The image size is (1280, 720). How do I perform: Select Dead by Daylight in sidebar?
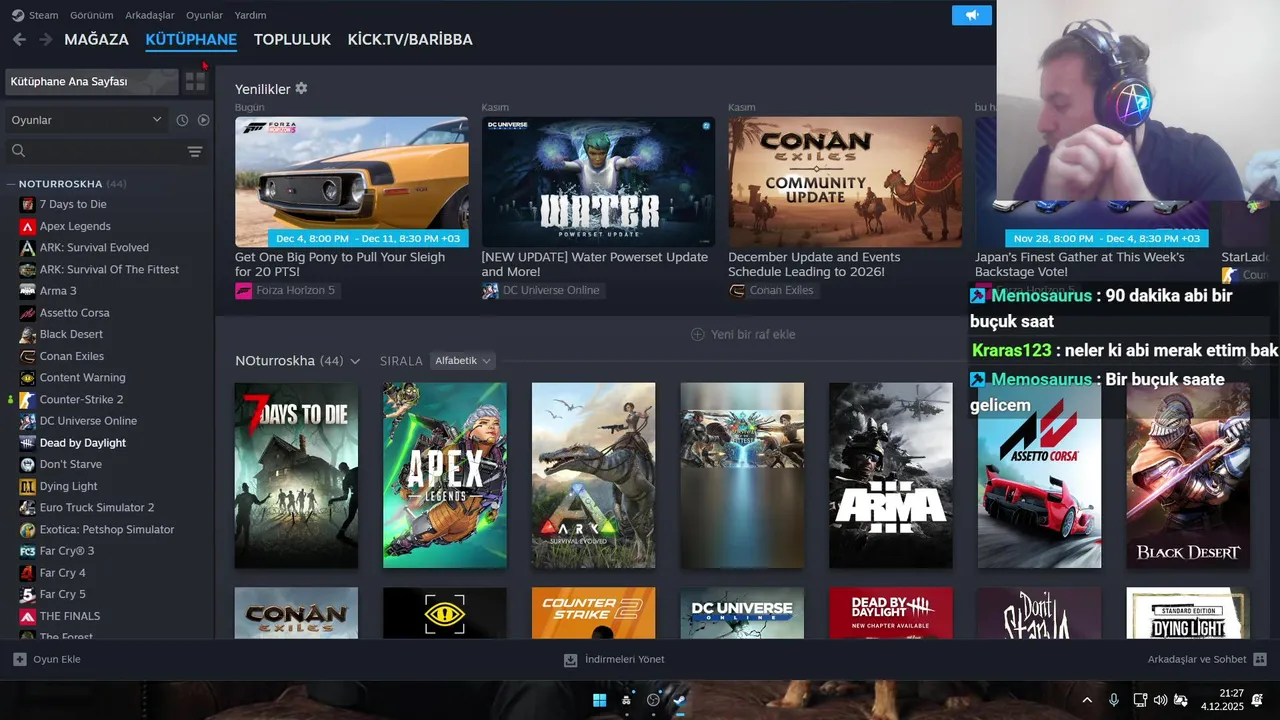(x=83, y=443)
